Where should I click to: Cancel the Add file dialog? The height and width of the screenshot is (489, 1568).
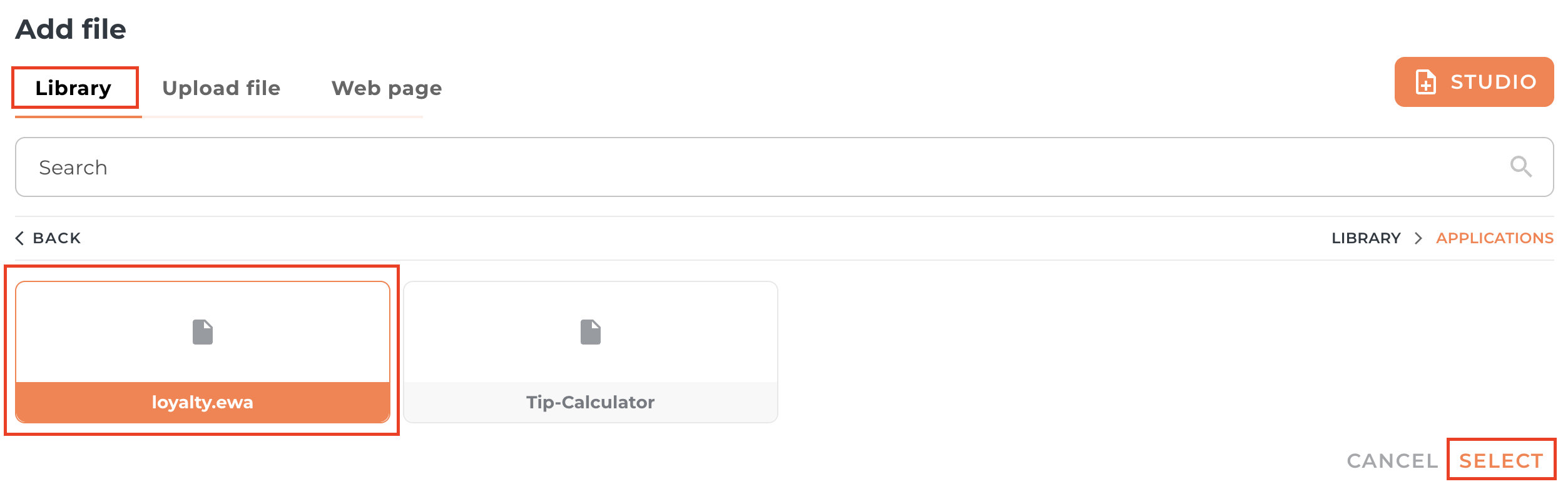pos(1392,461)
